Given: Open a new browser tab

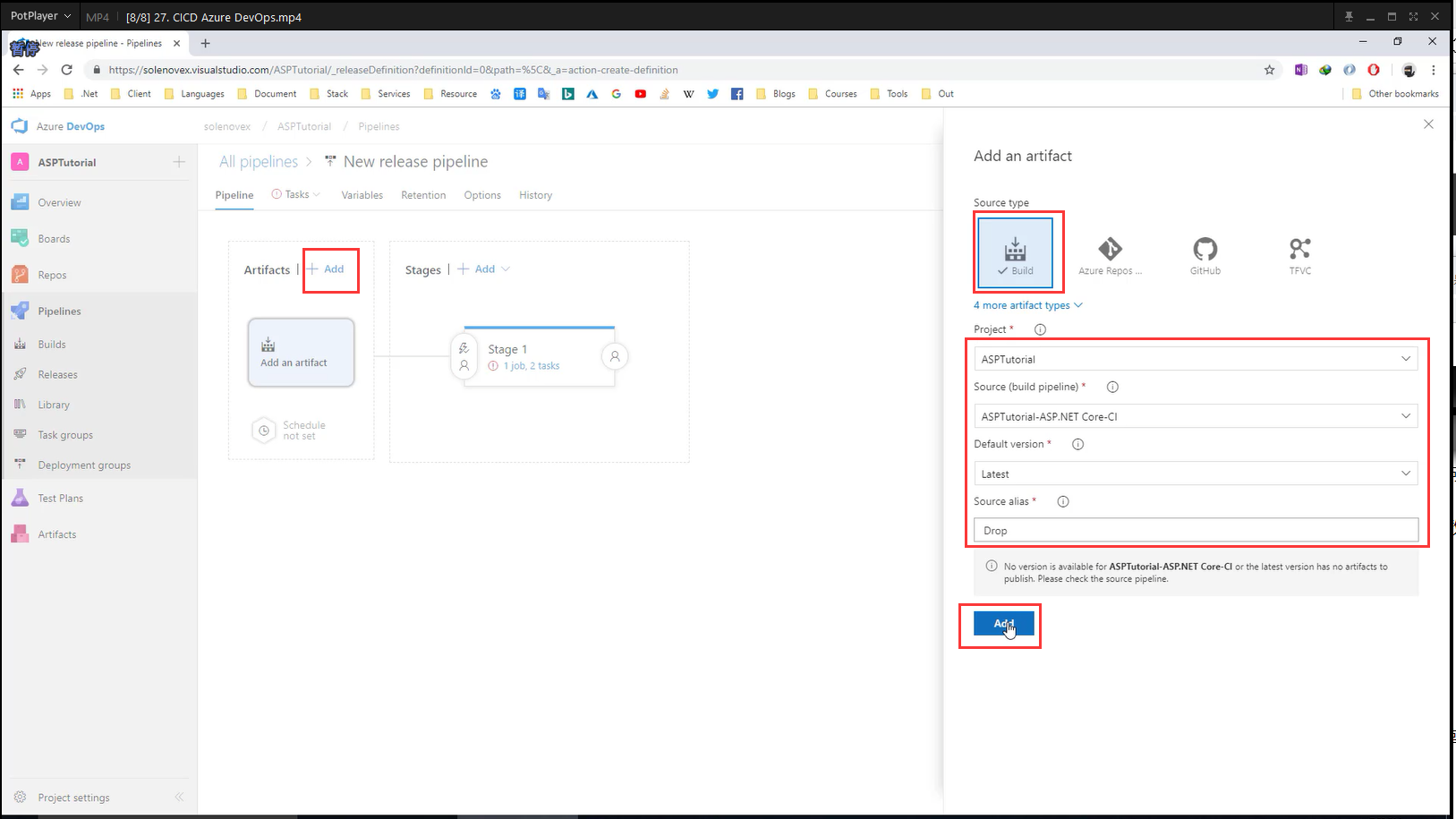Looking at the screenshot, I should tap(205, 43).
